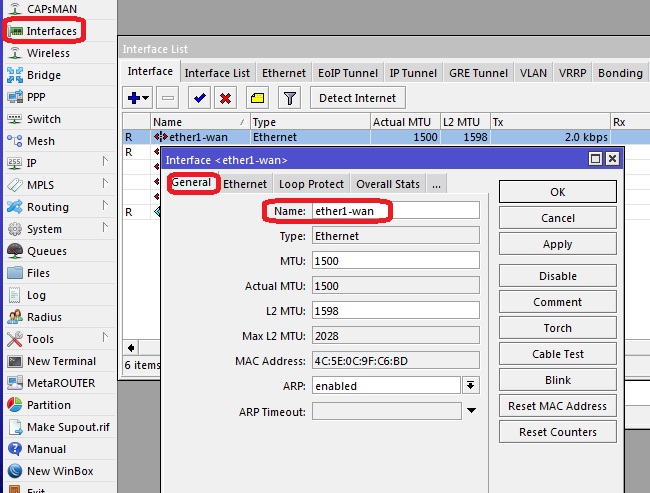This screenshot has width=650, height=493.
Task: Launch New WinBox
Action: coord(60,471)
